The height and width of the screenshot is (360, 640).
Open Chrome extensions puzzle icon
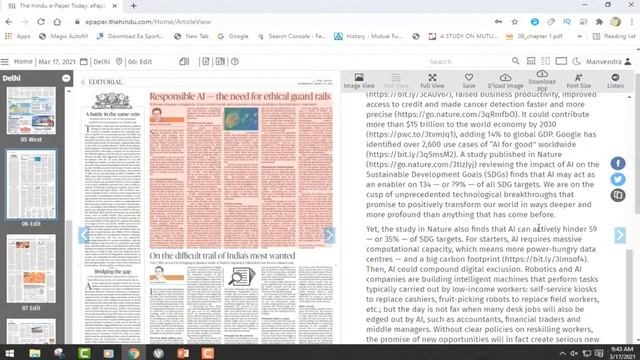[x=599, y=22]
